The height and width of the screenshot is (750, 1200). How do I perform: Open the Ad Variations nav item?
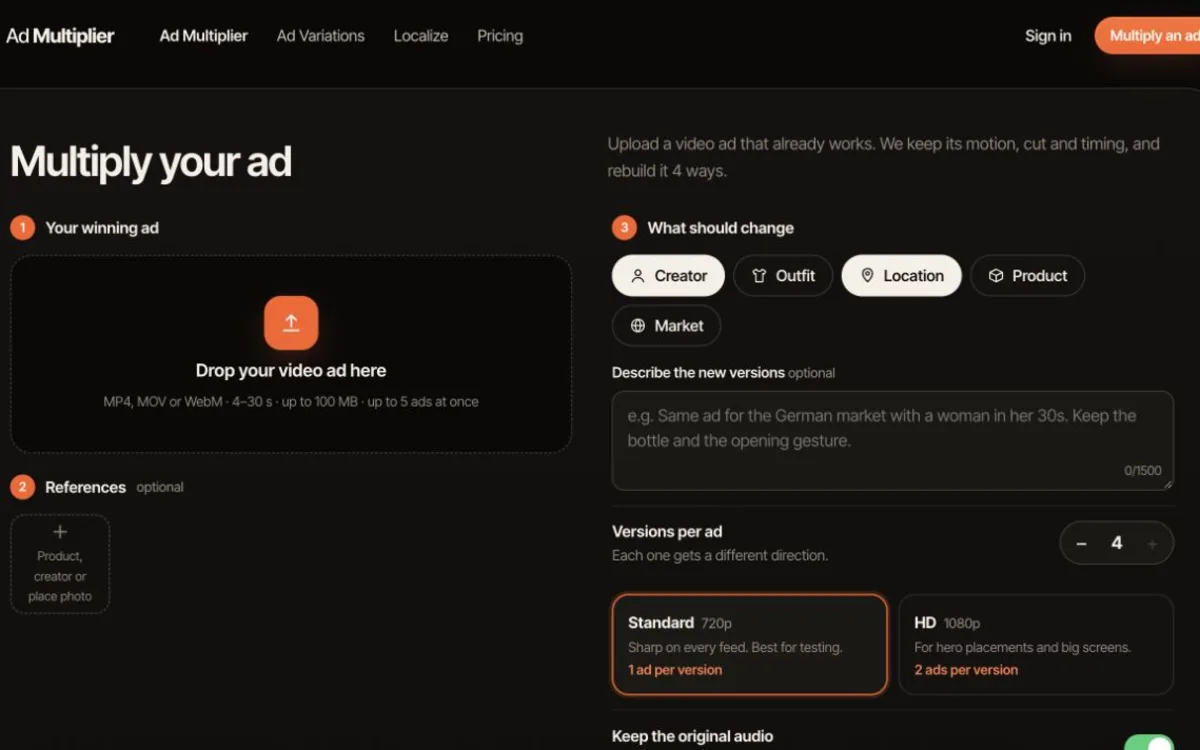[x=321, y=36]
